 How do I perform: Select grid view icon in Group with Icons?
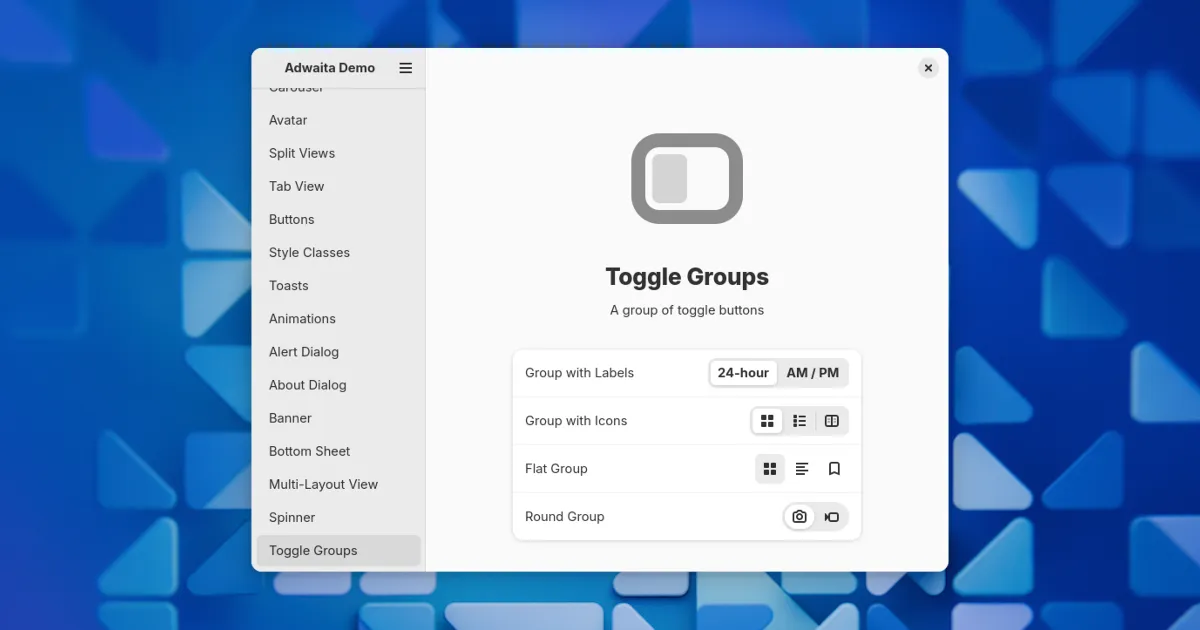pos(767,421)
